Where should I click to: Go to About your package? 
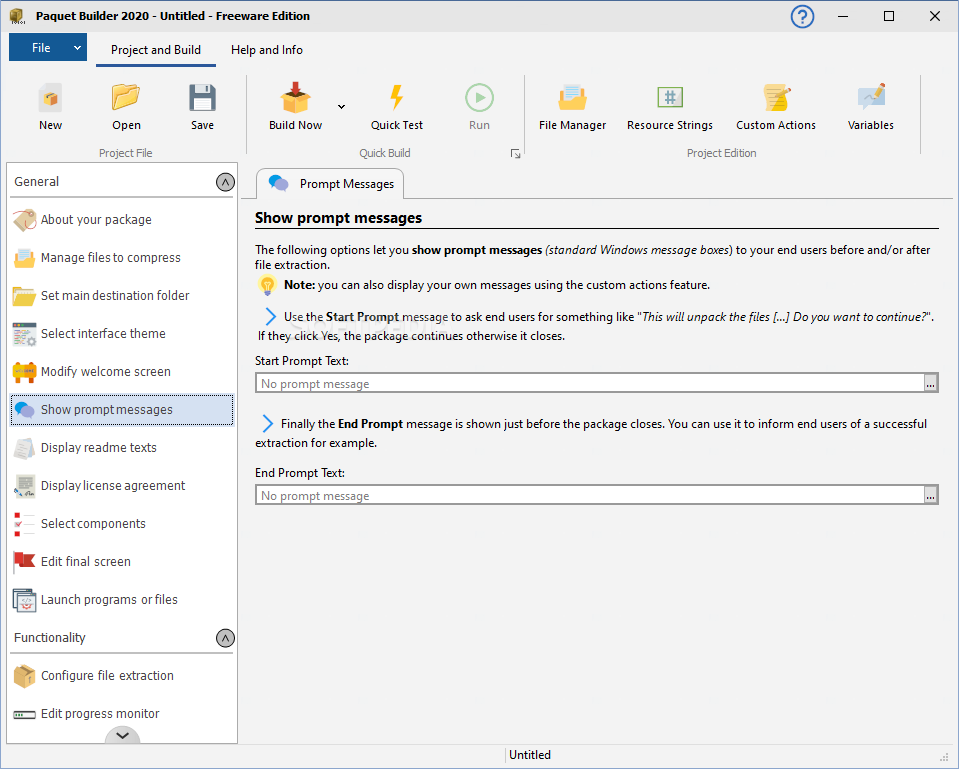tap(122, 220)
